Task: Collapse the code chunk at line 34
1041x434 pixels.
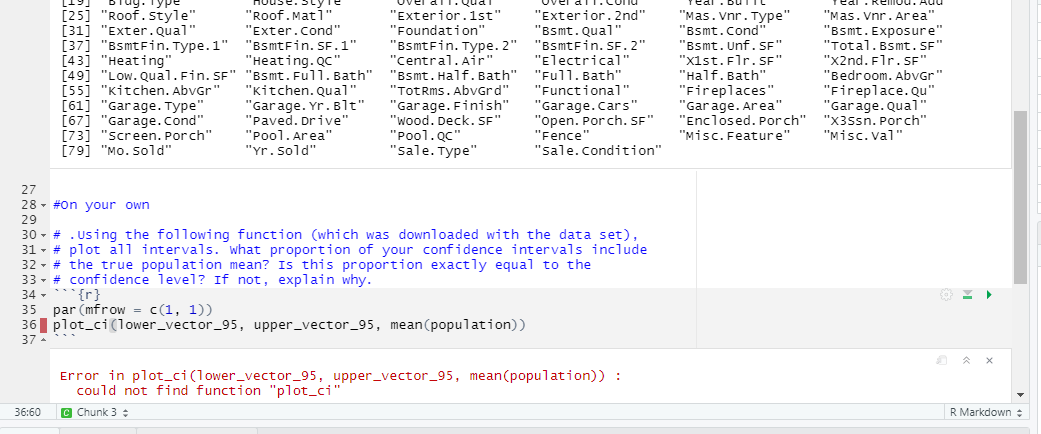Action: (x=44, y=295)
